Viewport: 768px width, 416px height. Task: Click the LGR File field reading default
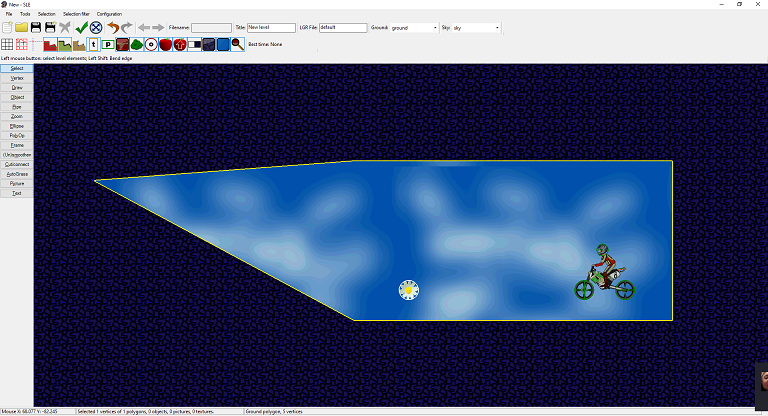point(343,28)
